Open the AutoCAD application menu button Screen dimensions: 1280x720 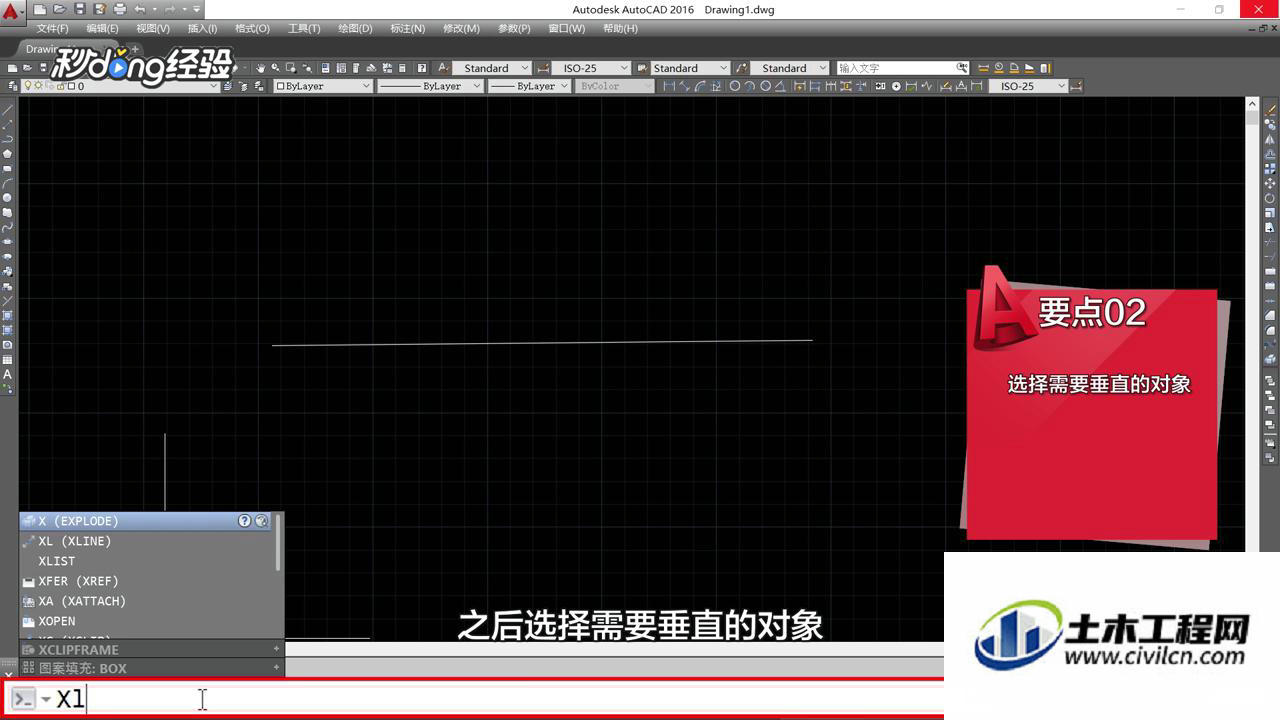click(x=12, y=13)
